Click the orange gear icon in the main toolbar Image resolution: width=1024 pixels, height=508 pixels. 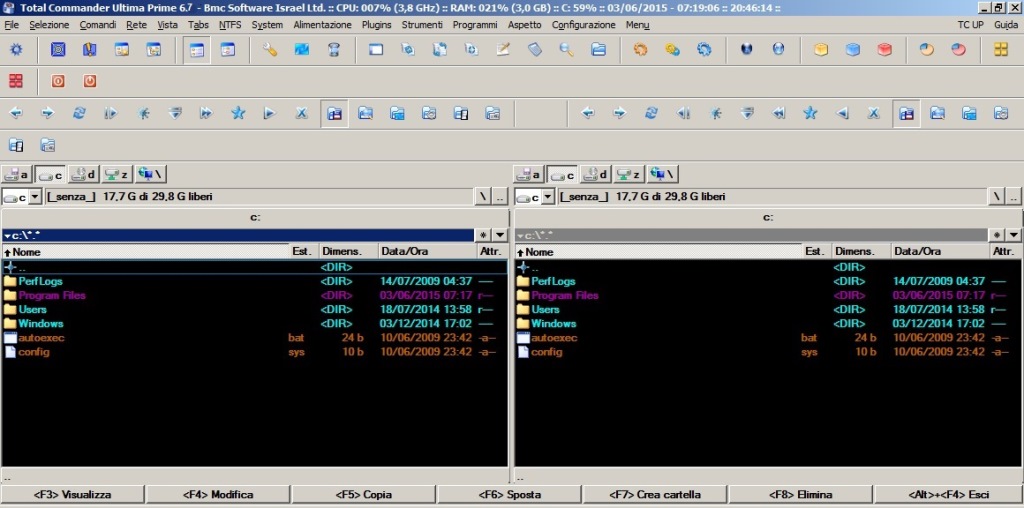coord(641,50)
